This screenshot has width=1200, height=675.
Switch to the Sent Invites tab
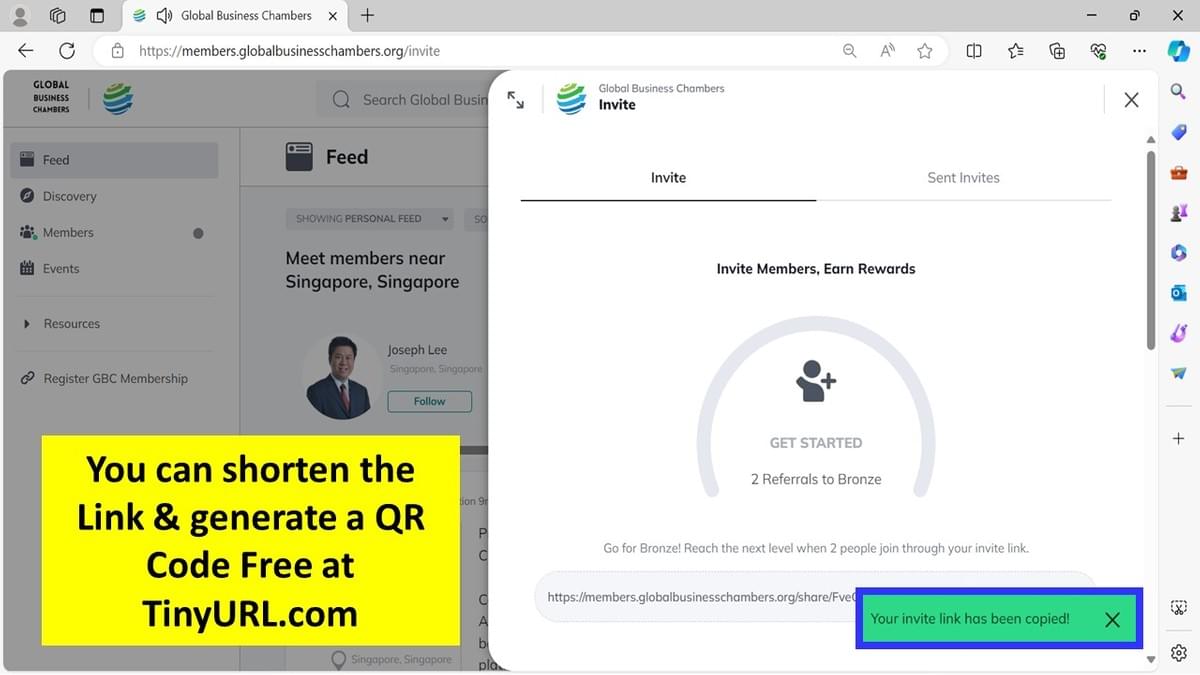click(x=963, y=178)
